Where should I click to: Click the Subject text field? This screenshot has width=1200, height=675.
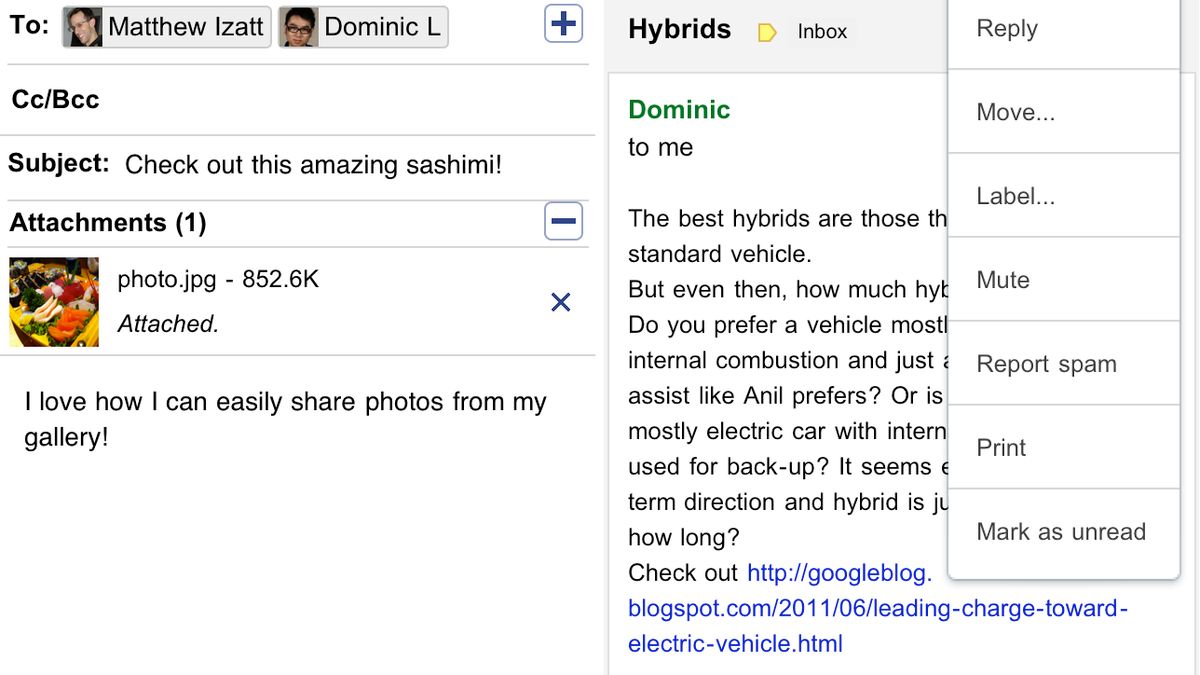tap(312, 165)
